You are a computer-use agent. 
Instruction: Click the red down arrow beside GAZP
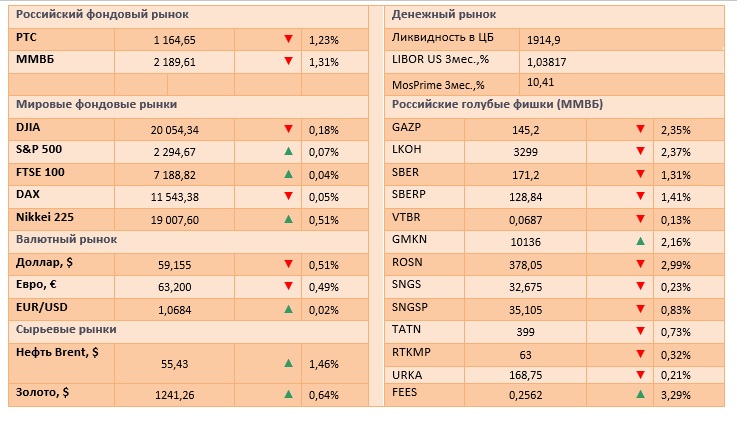639,129
